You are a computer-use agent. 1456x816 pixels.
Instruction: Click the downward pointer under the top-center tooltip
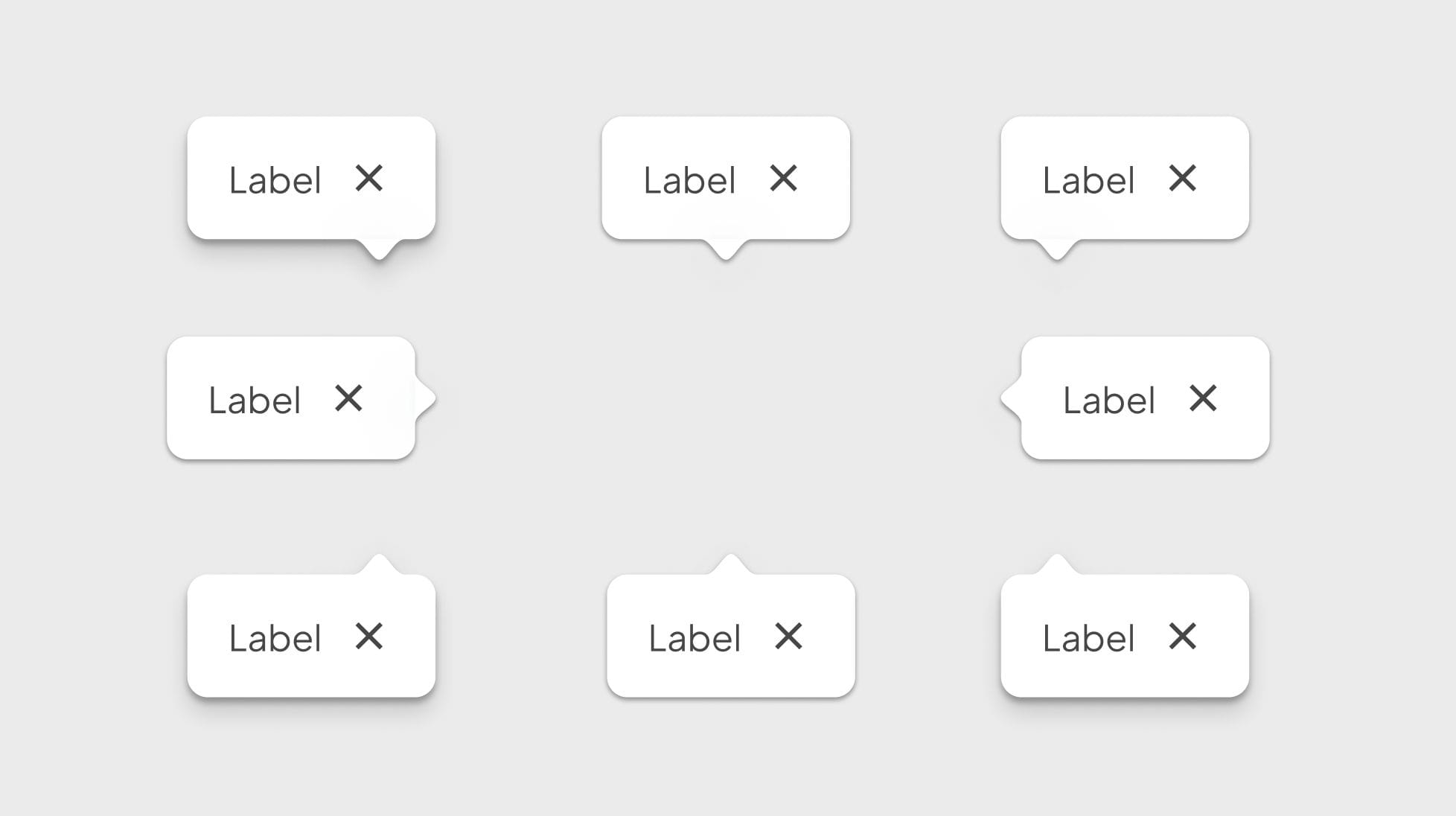click(726, 250)
